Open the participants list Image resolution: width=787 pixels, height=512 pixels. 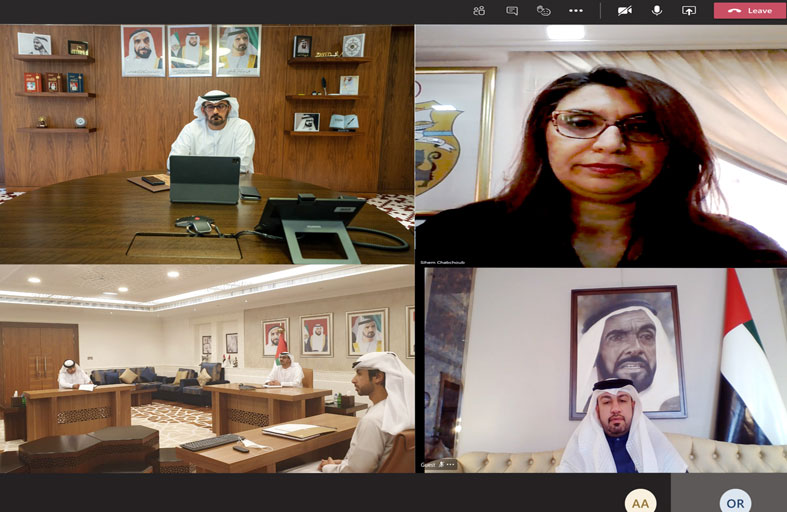[x=479, y=10]
